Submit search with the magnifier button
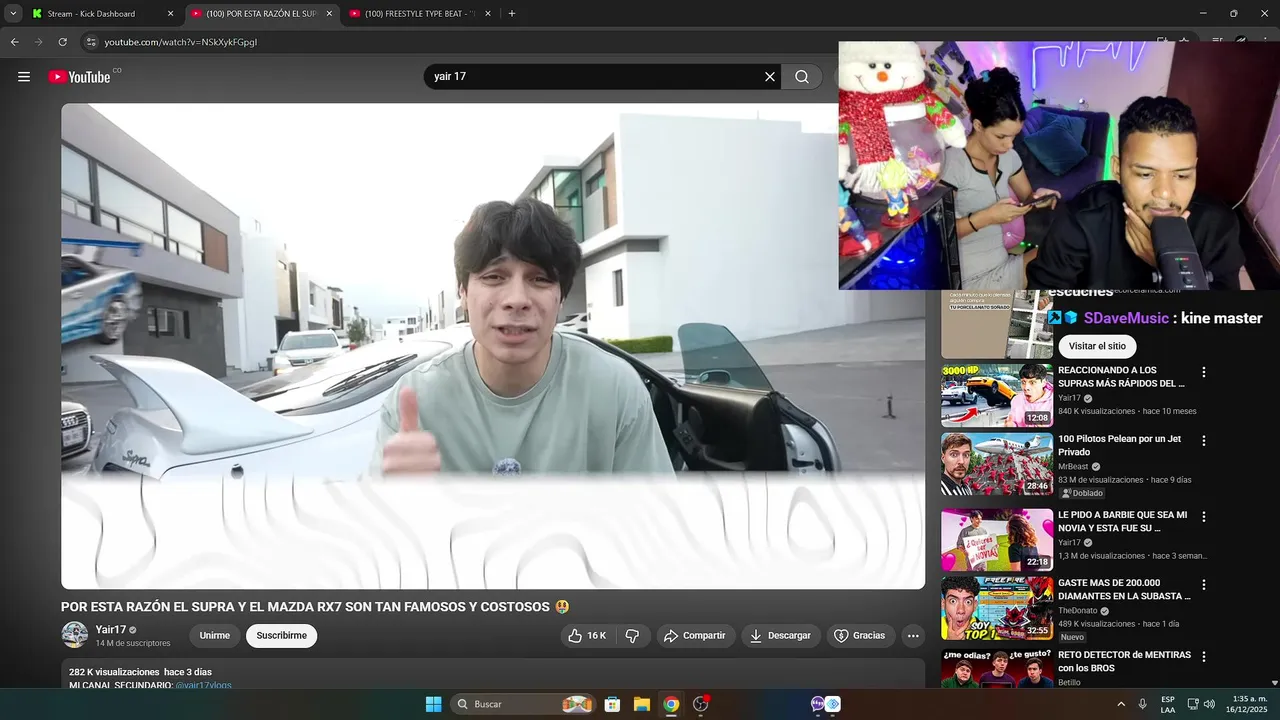1280x720 pixels. coord(802,77)
